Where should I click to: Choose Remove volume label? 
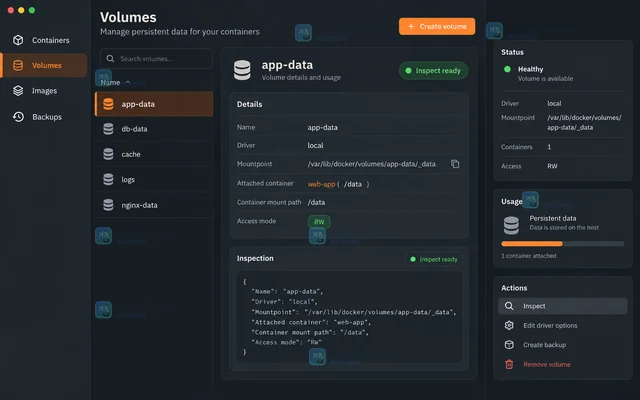[x=547, y=364]
